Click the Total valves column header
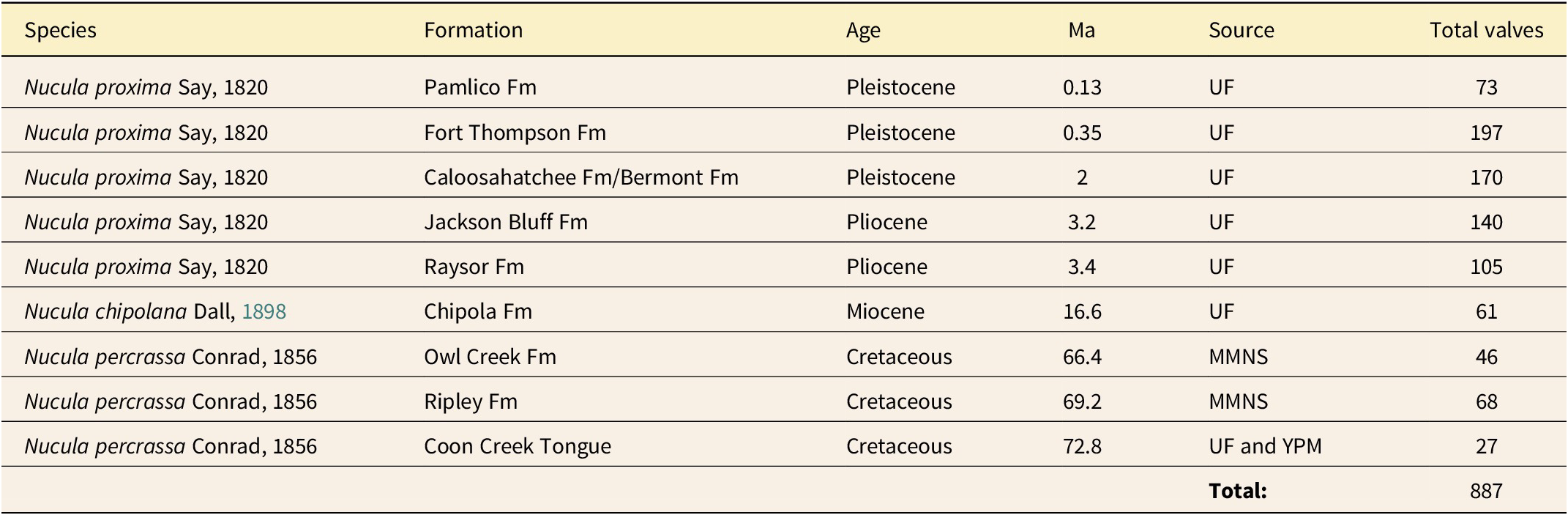The image size is (1568, 515). pyautogui.click(x=1486, y=30)
